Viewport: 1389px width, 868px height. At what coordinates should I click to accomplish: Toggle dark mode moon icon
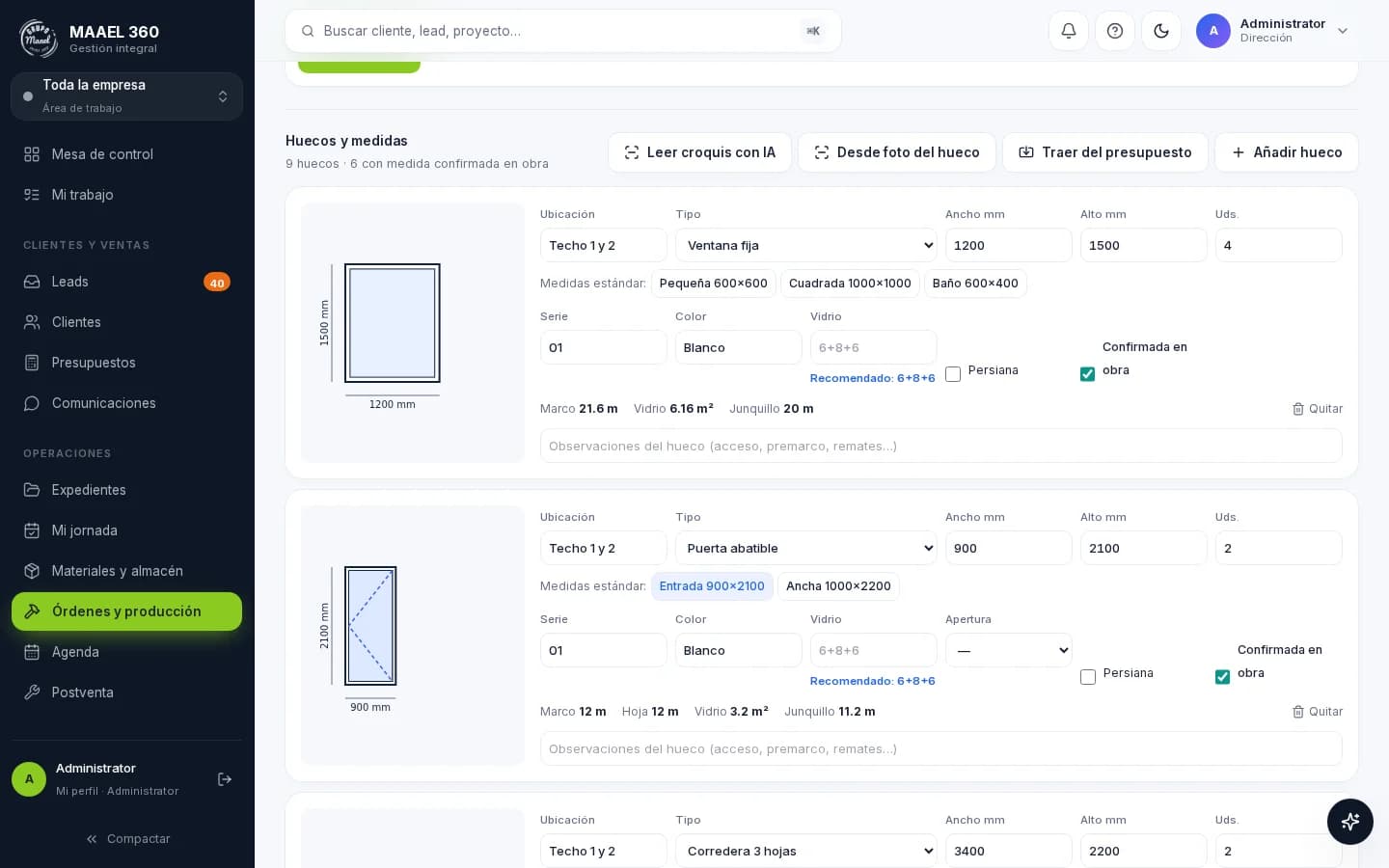[1161, 31]
